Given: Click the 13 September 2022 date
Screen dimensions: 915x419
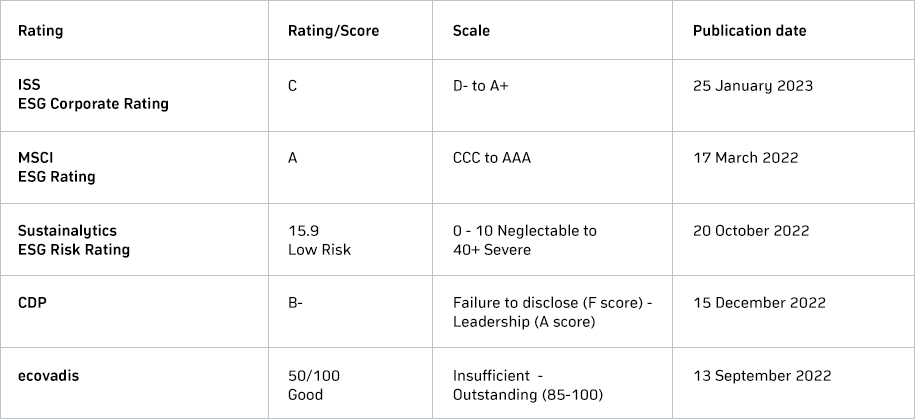Looking at the screenshot, I should point(762,376).
